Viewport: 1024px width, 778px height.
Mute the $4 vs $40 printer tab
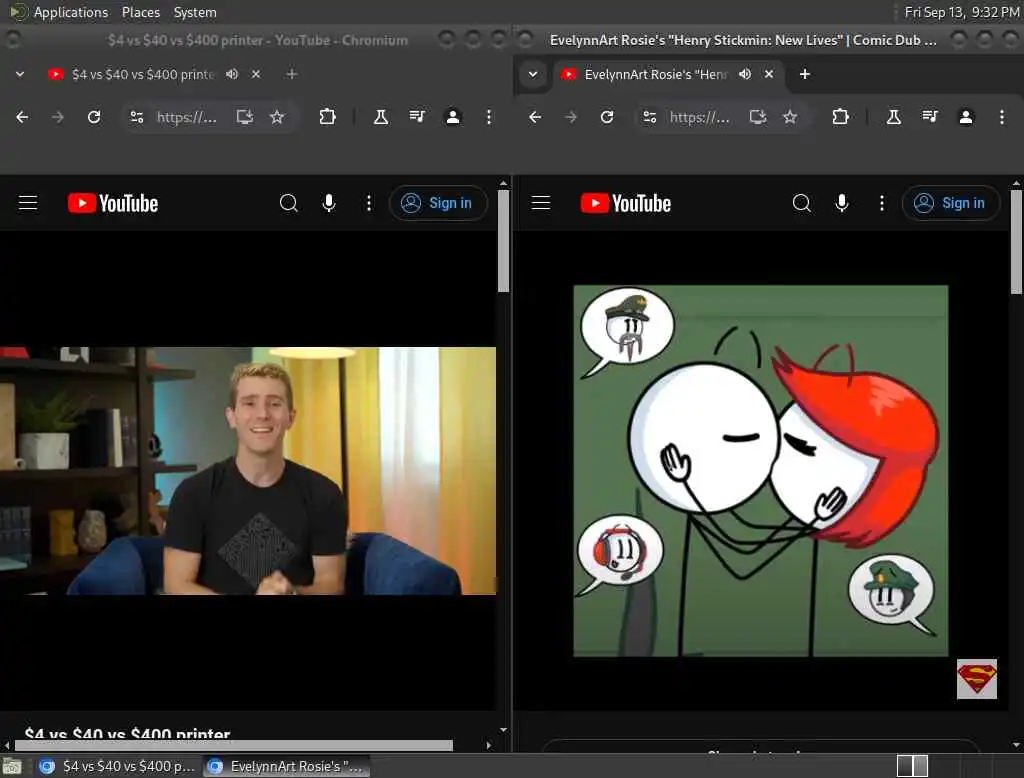[x=232, y=74]
